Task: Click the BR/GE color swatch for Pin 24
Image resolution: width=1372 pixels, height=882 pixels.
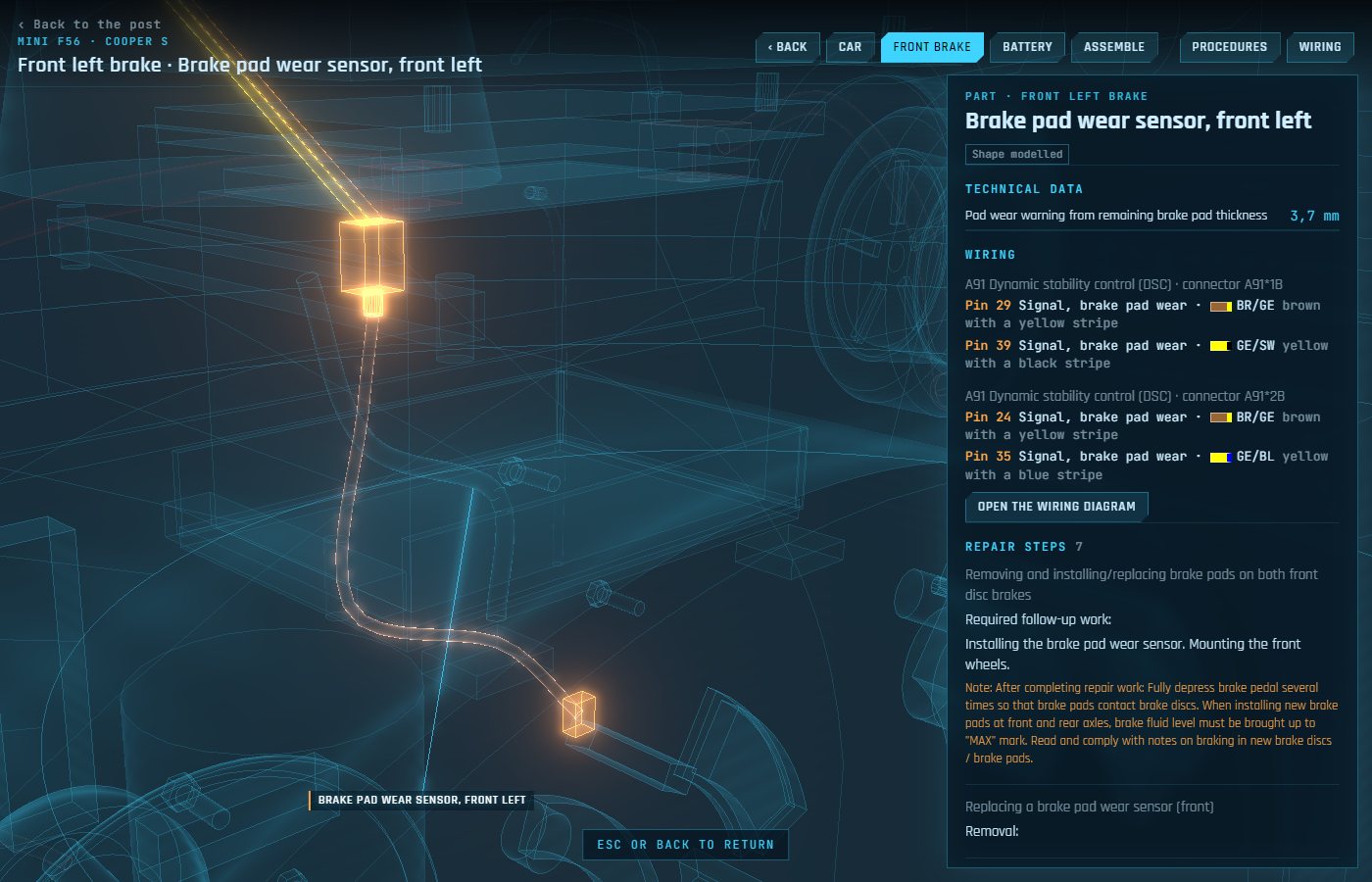Action: click(1220, 417)
